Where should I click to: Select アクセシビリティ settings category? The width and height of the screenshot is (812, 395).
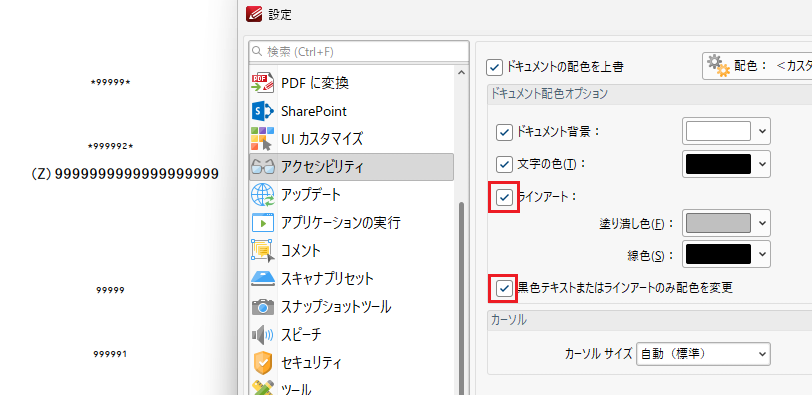[351, 167]
